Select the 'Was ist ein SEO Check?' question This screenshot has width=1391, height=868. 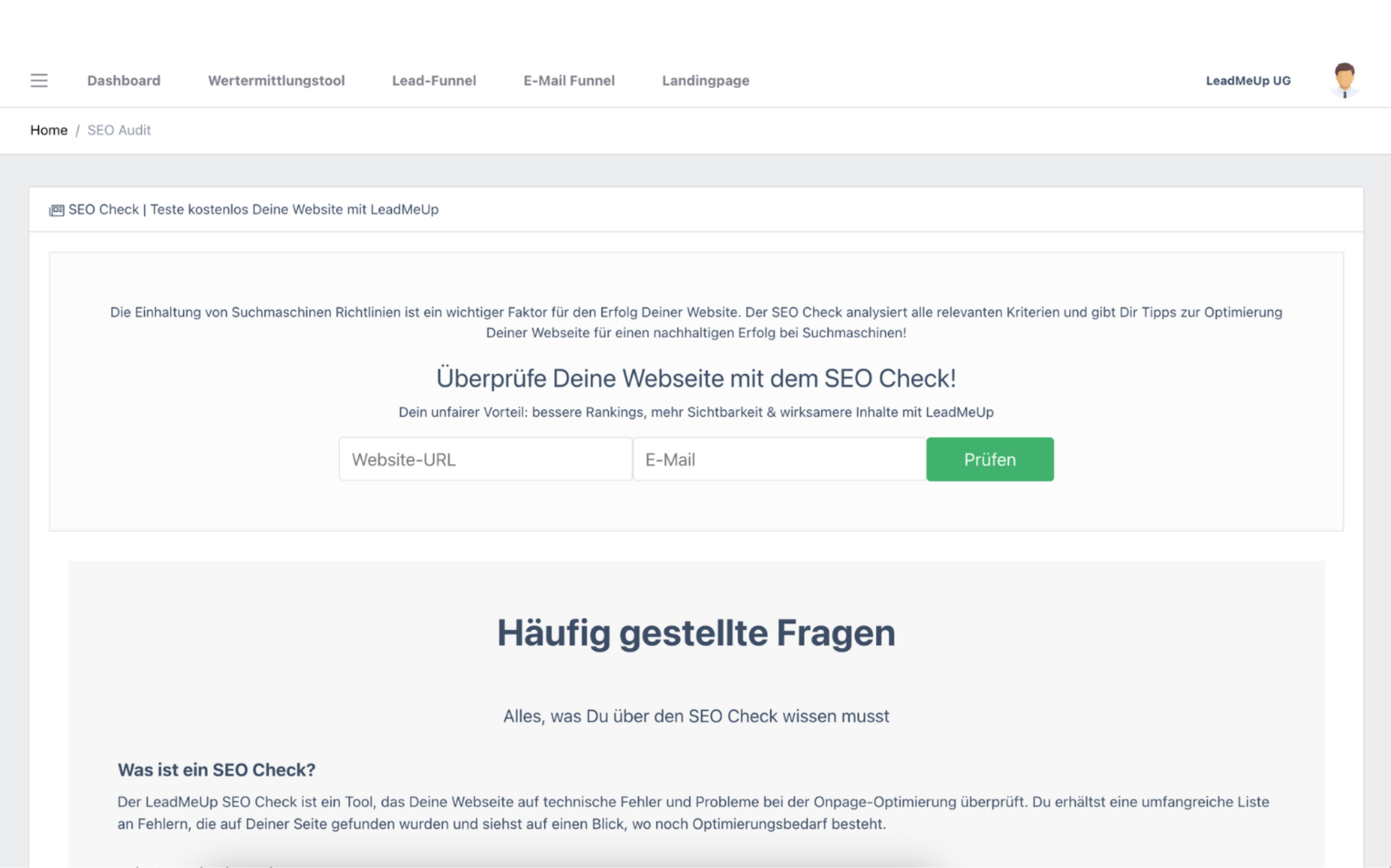[x=216, y=770]
